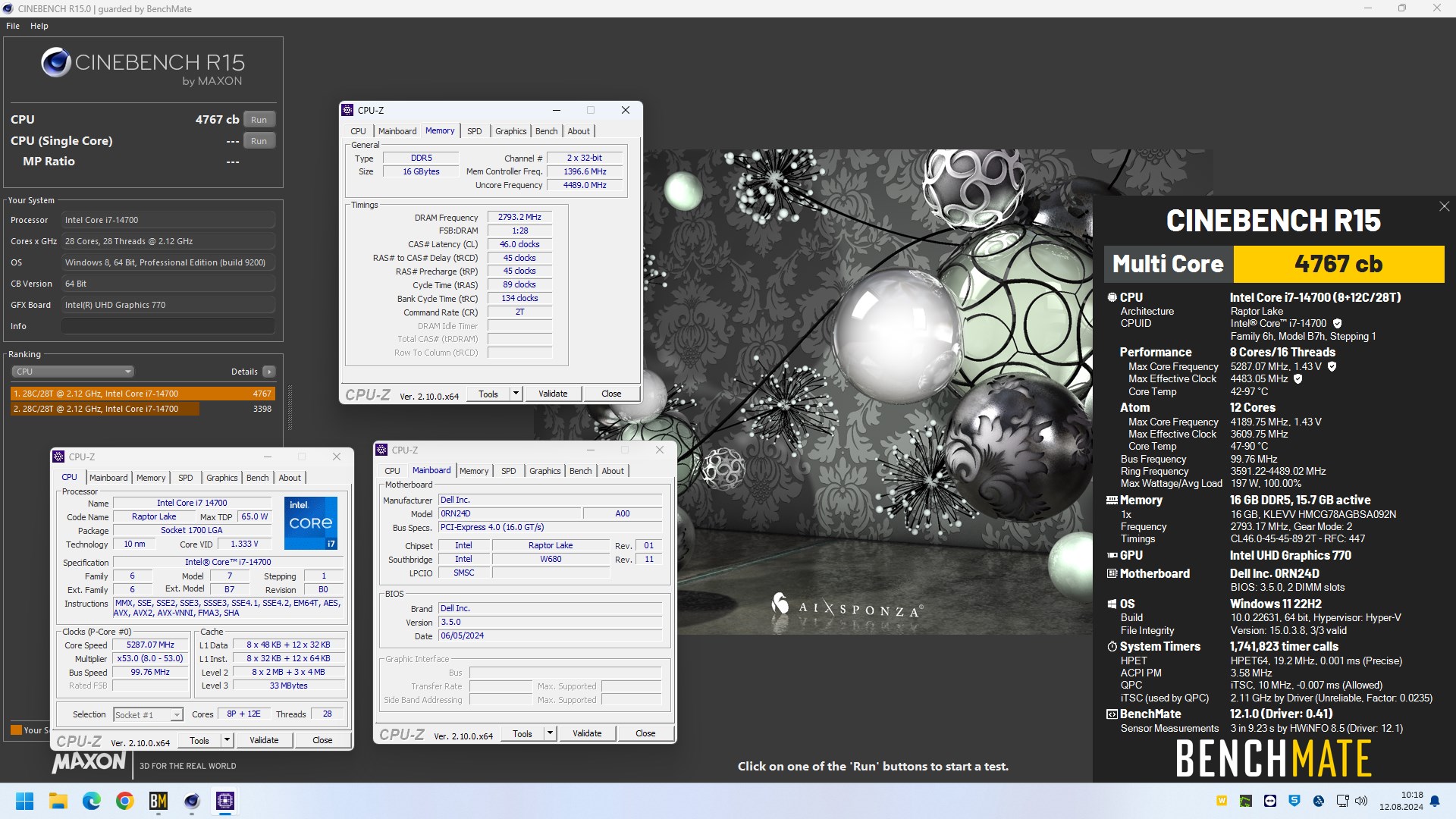The image size is (1456, 819).
Task: Click Validate in CPU tab CPU-Z window
Action: (x=264, y=740)
